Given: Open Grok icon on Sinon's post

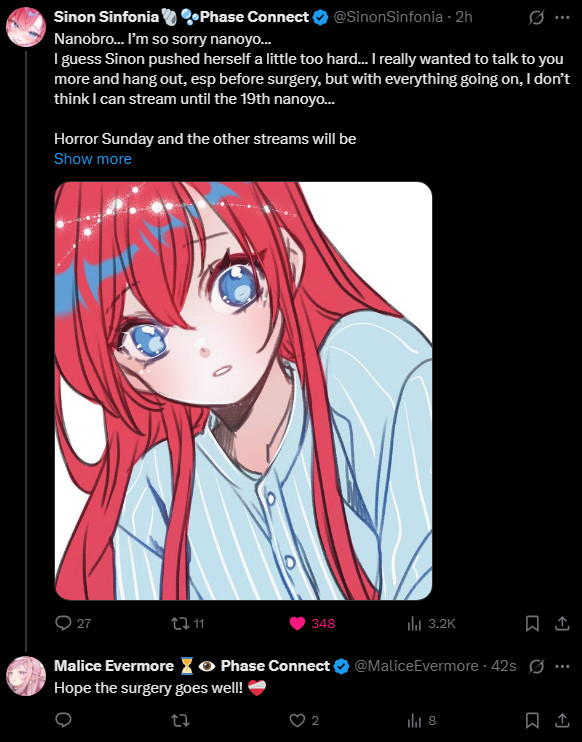Looking at the screenshot, I should click(536, 18).
